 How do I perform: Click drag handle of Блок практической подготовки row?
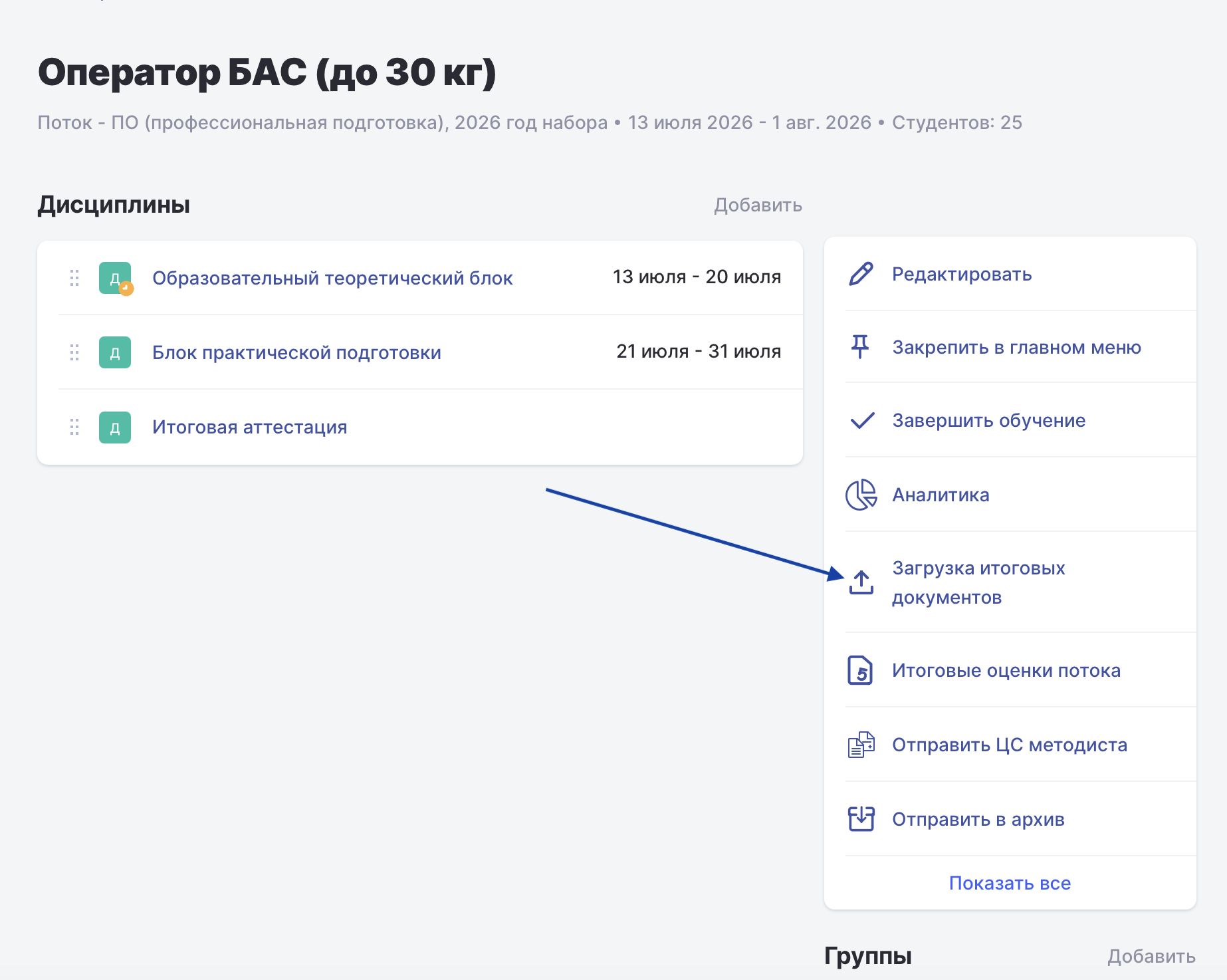pyautogui.click(x=74, y=352)
